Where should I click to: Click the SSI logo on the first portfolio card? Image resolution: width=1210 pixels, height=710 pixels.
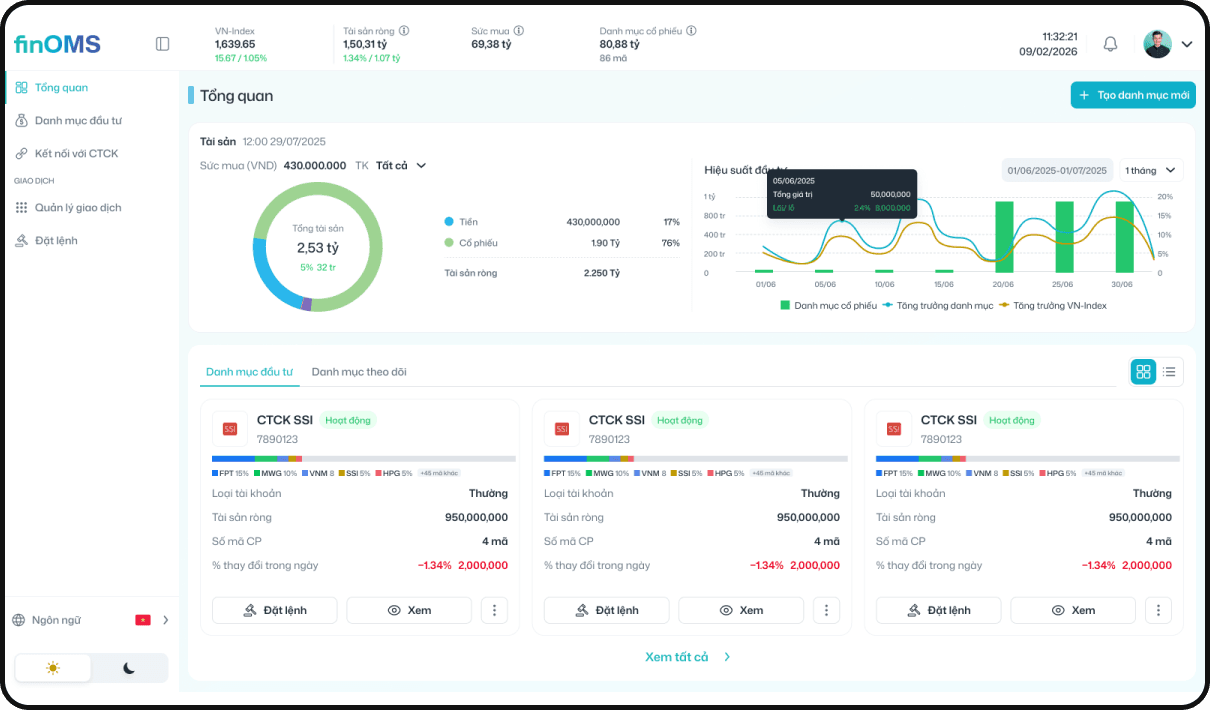[229, 427]
